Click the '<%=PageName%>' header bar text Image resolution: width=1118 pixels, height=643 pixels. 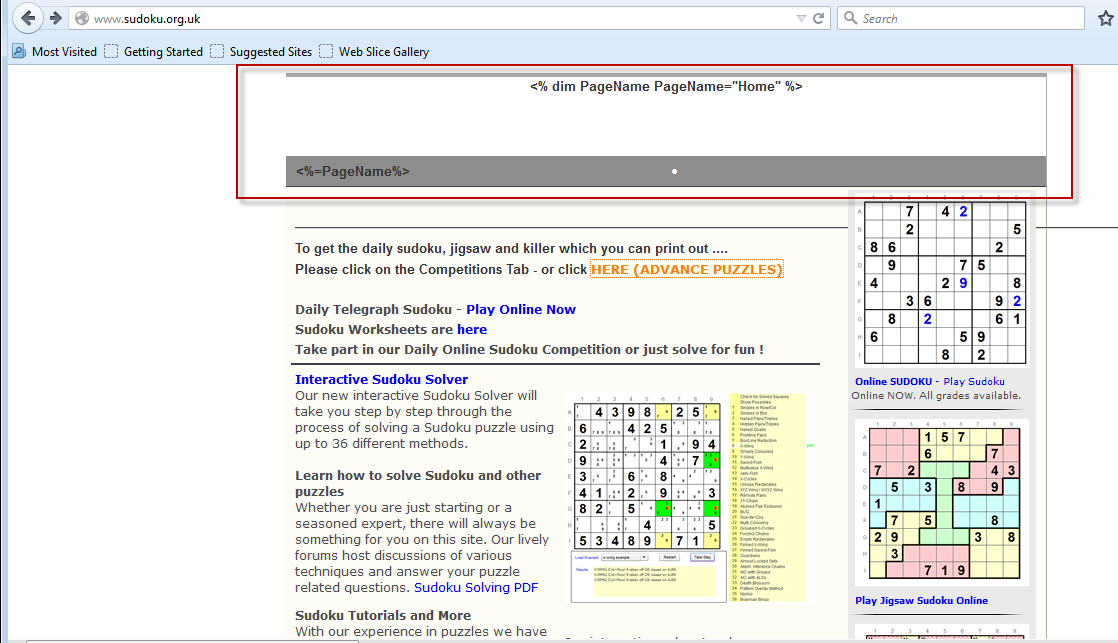tap(352, 171)
